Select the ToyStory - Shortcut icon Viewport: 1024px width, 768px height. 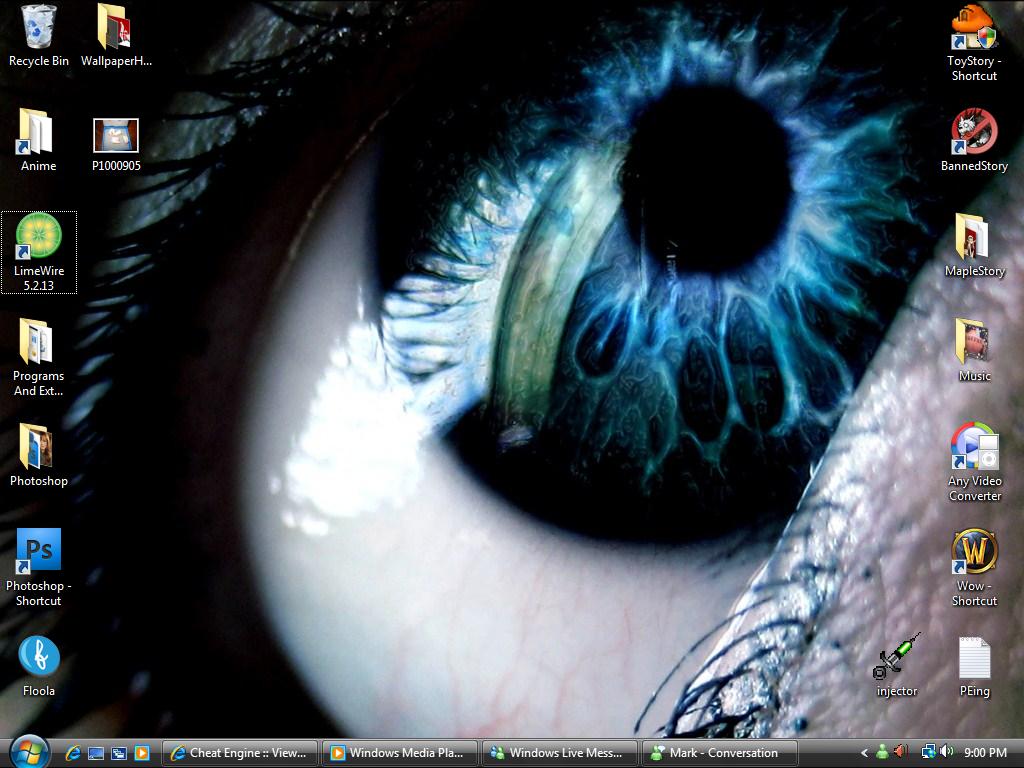(x=974, y=27)
